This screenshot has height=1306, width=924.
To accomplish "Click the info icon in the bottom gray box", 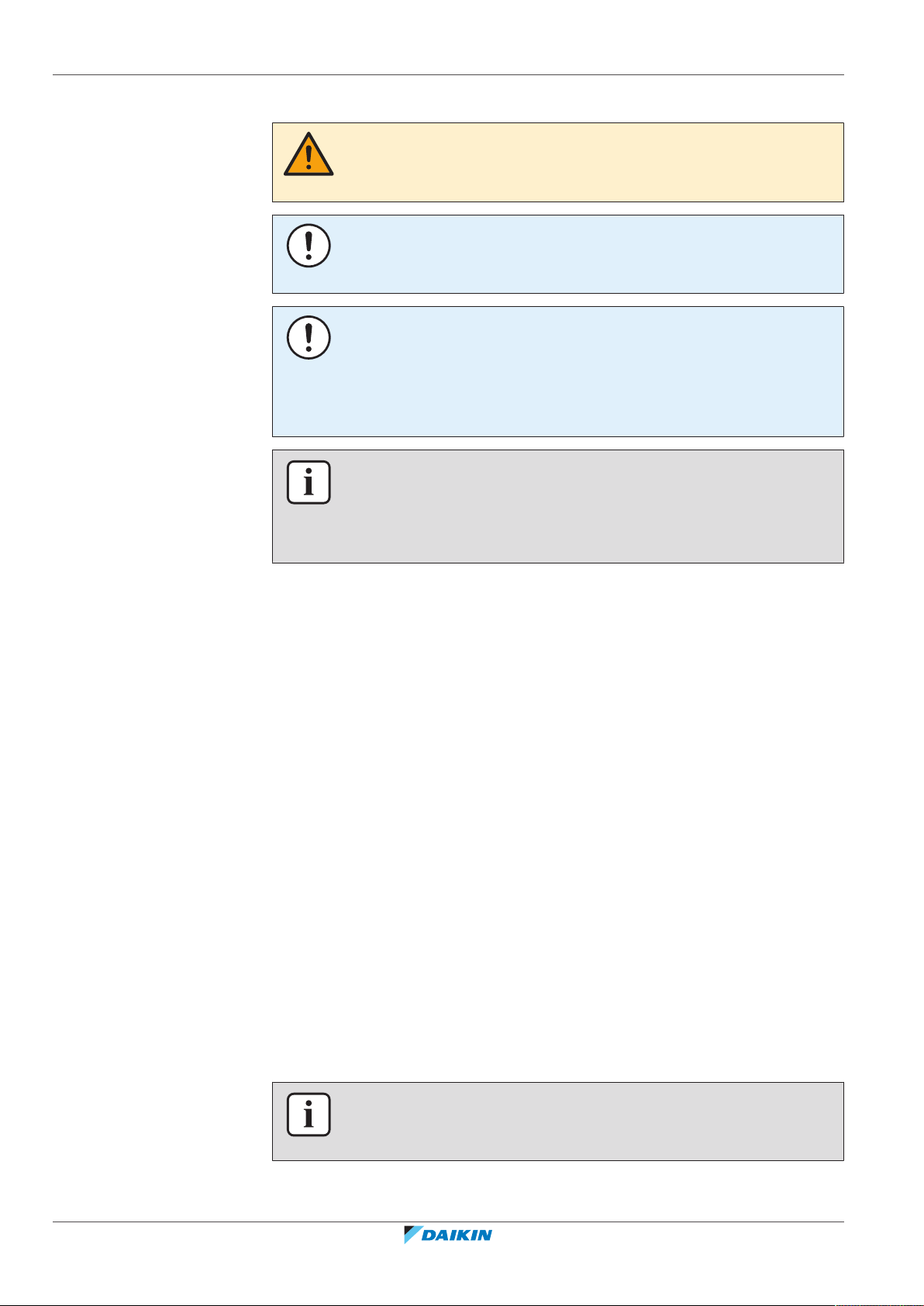I will [x=309, y=1115].
